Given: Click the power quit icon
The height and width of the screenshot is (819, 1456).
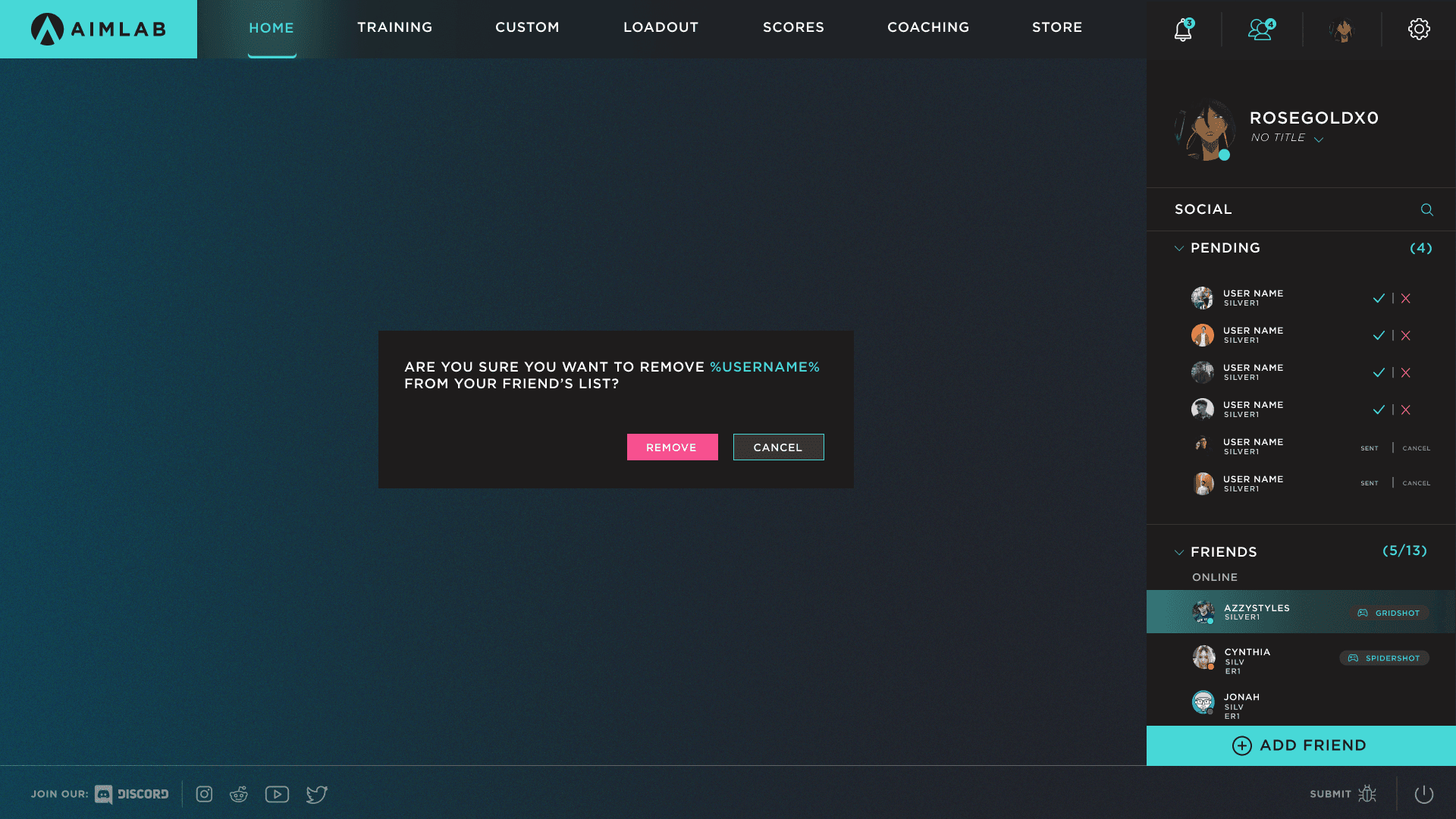Looking at the screenshot, I should point(1423,794).
